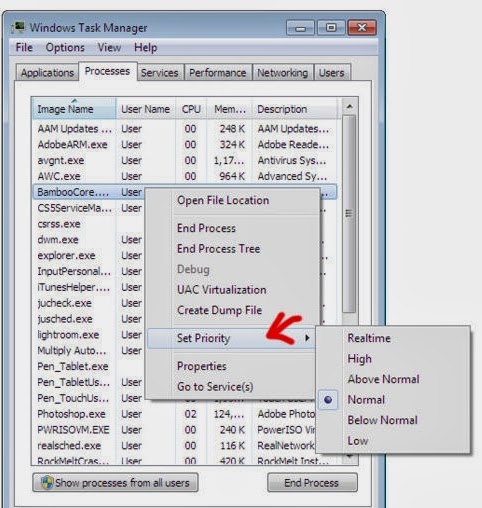Close the Windows Task Manager window
Screen dimensions: 482x508
(x=362, y=28)
